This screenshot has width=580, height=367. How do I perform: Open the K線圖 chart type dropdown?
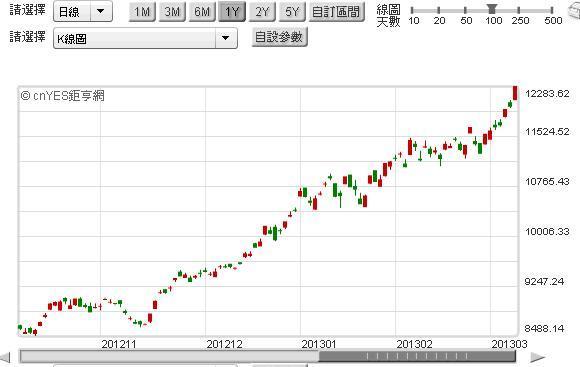coord(145,38)
